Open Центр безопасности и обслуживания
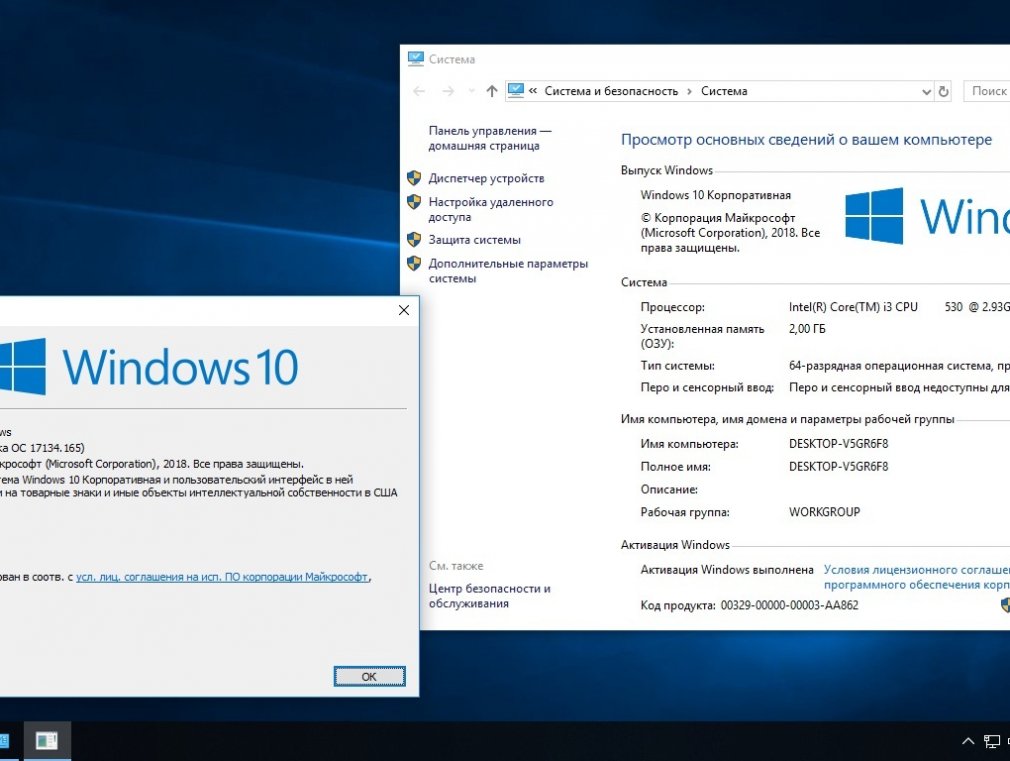 tap(490, 596)
